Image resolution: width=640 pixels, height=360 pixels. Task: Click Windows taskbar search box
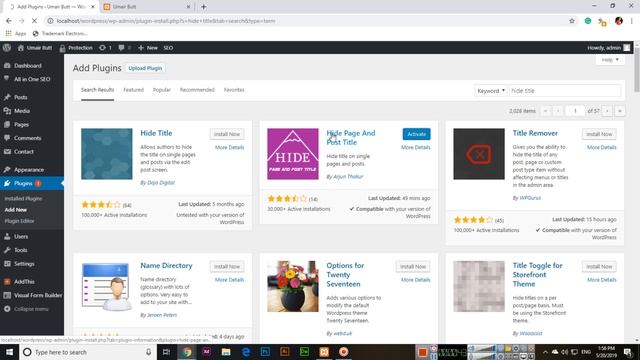tap(88, 352)
